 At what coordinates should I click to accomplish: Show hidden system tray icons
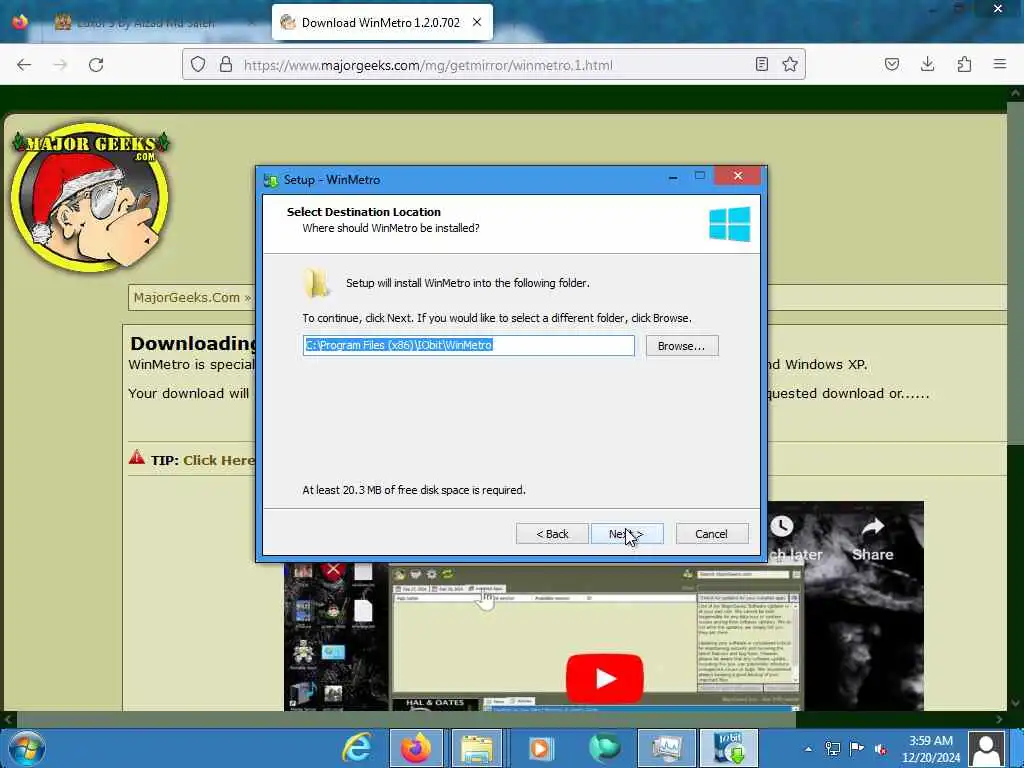[x=808, y=749]
